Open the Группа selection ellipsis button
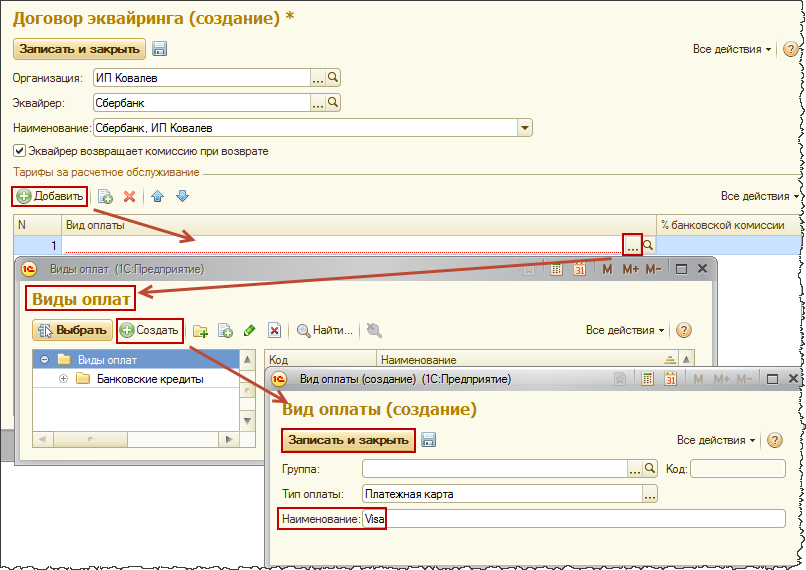Viewport: 806px width, 570px height. point(635,469)
